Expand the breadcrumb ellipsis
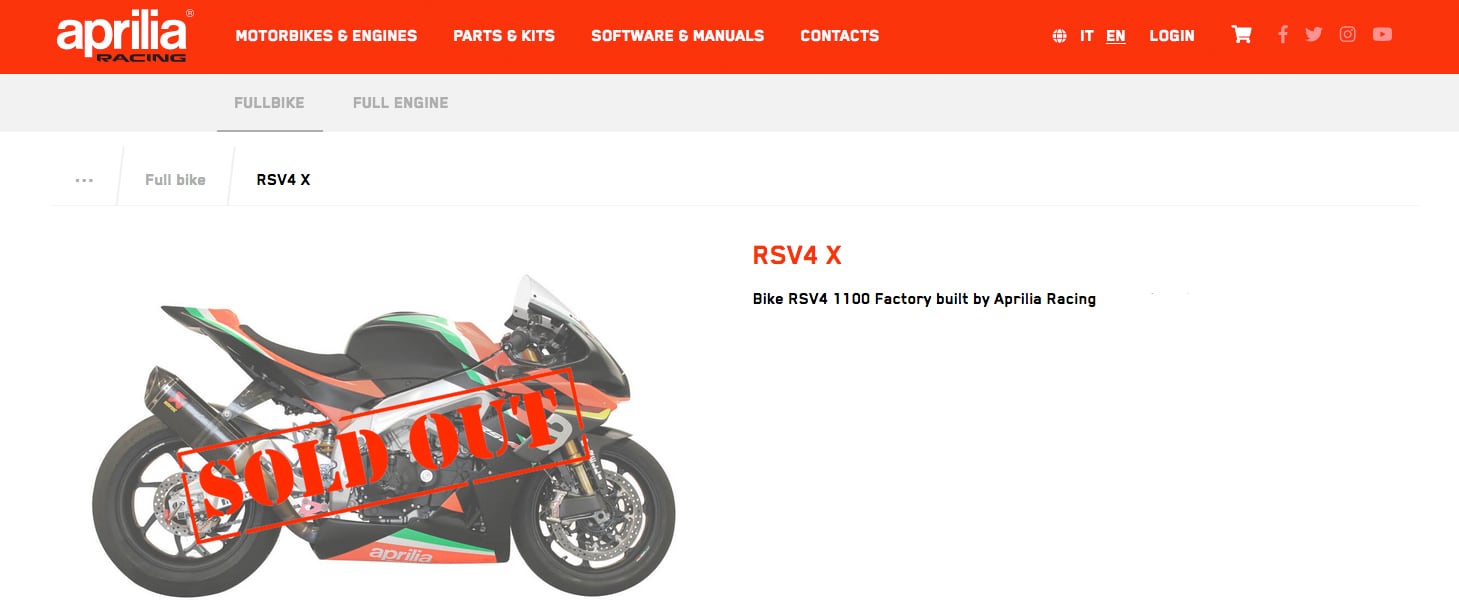 pyautogui.click(x=84, y=180)
